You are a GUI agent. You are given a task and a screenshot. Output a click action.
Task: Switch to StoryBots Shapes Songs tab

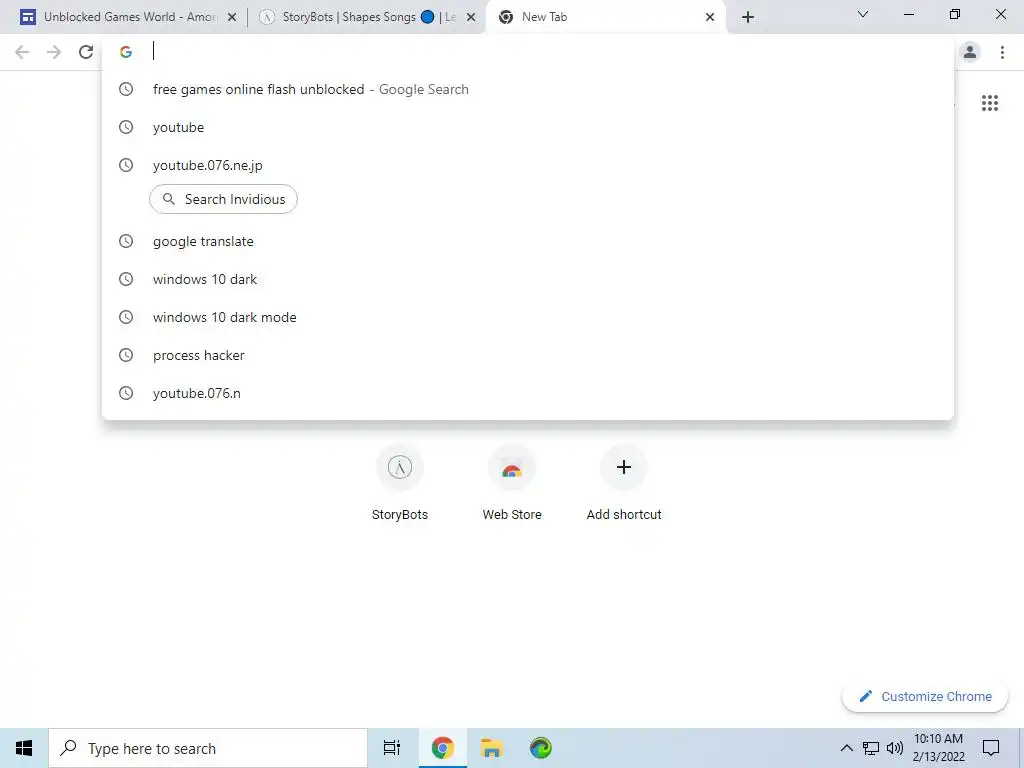(x=368, y=17)
